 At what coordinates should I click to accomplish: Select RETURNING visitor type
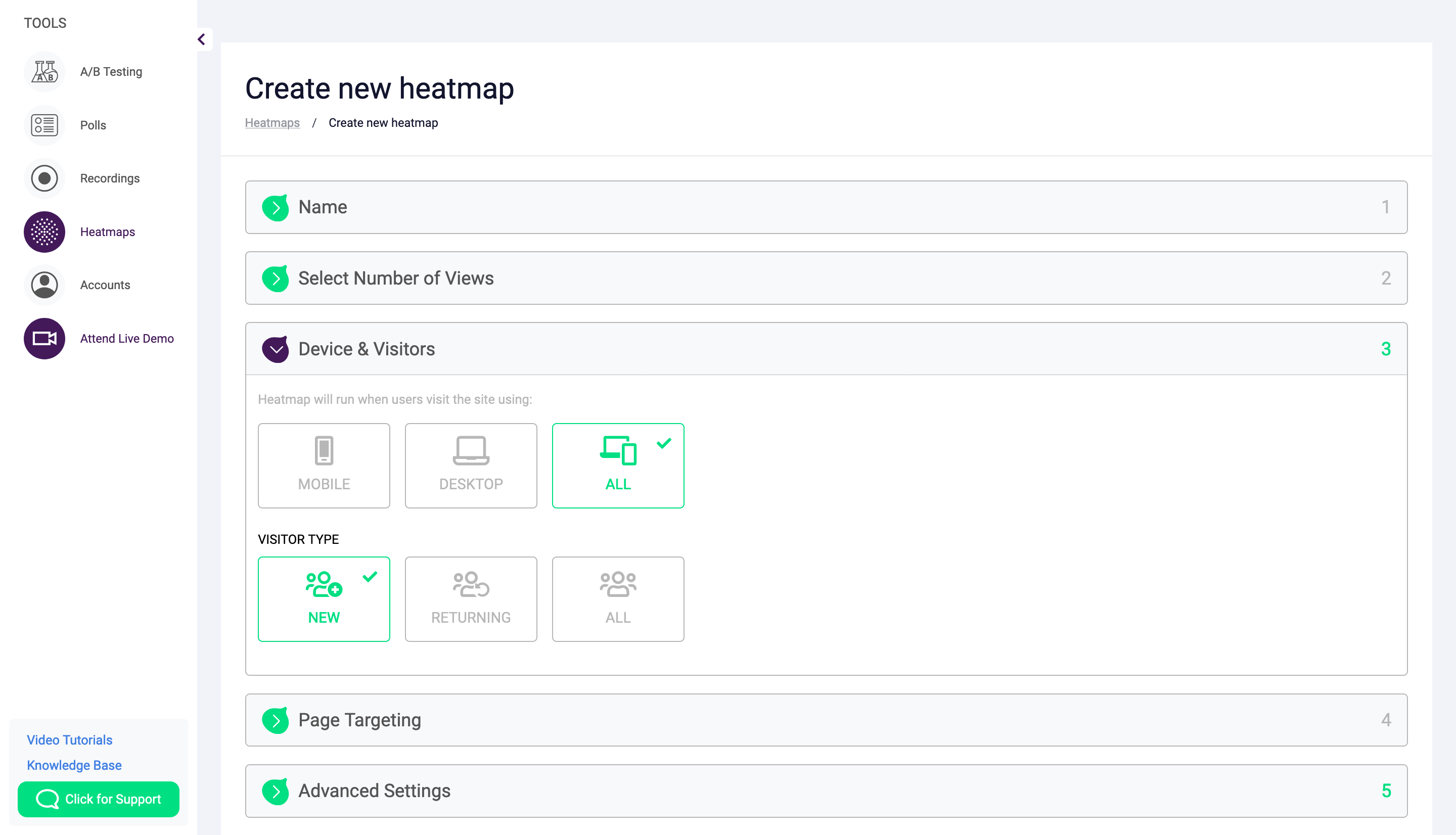click(x=470, y=599)
